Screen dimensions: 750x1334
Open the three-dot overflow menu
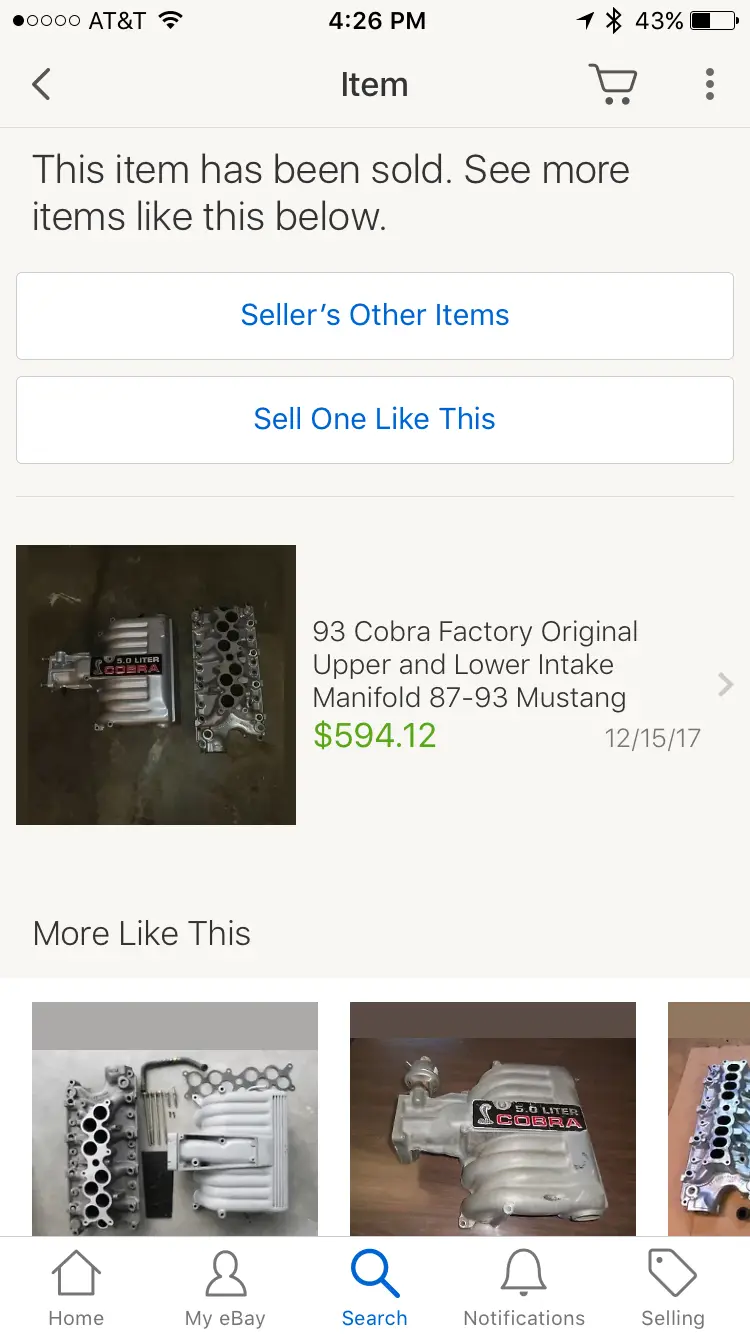[709, 84]
